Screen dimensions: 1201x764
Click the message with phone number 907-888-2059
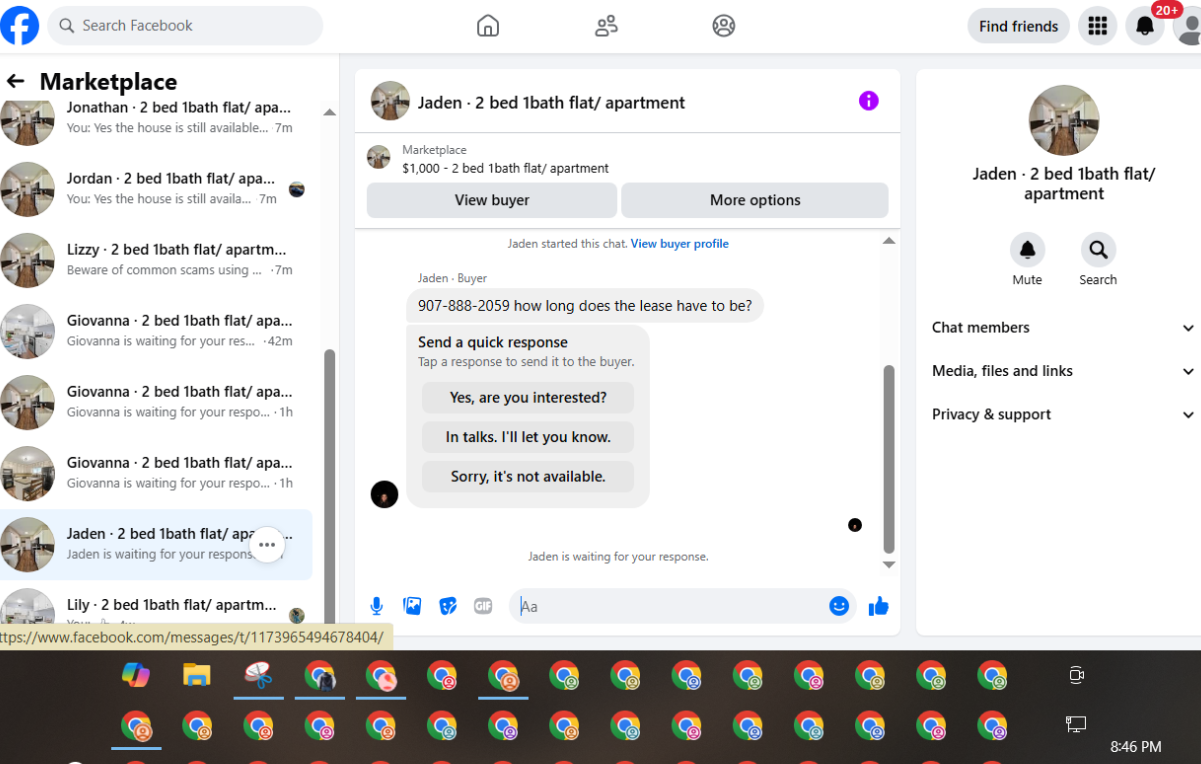coord(585,306)
